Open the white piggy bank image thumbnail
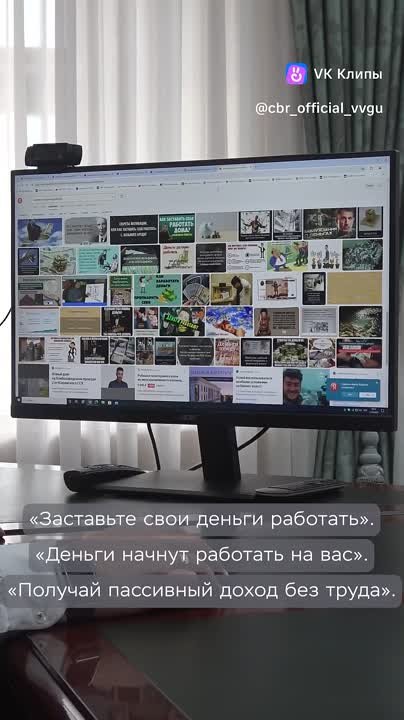Screen dimensions: 404x720 pos(217,226)
